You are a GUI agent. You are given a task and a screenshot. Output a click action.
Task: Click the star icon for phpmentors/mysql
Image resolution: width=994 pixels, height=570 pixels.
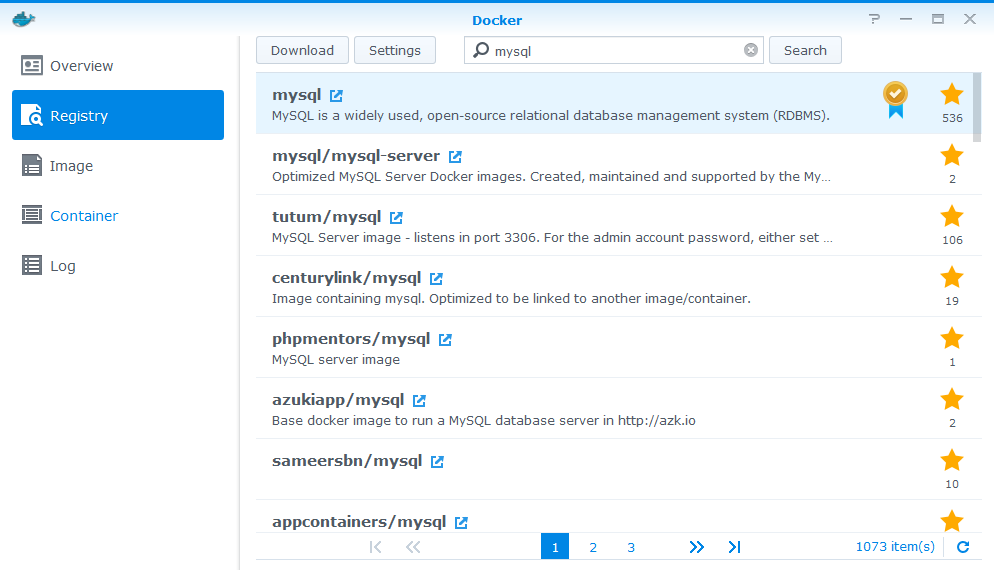952,338
